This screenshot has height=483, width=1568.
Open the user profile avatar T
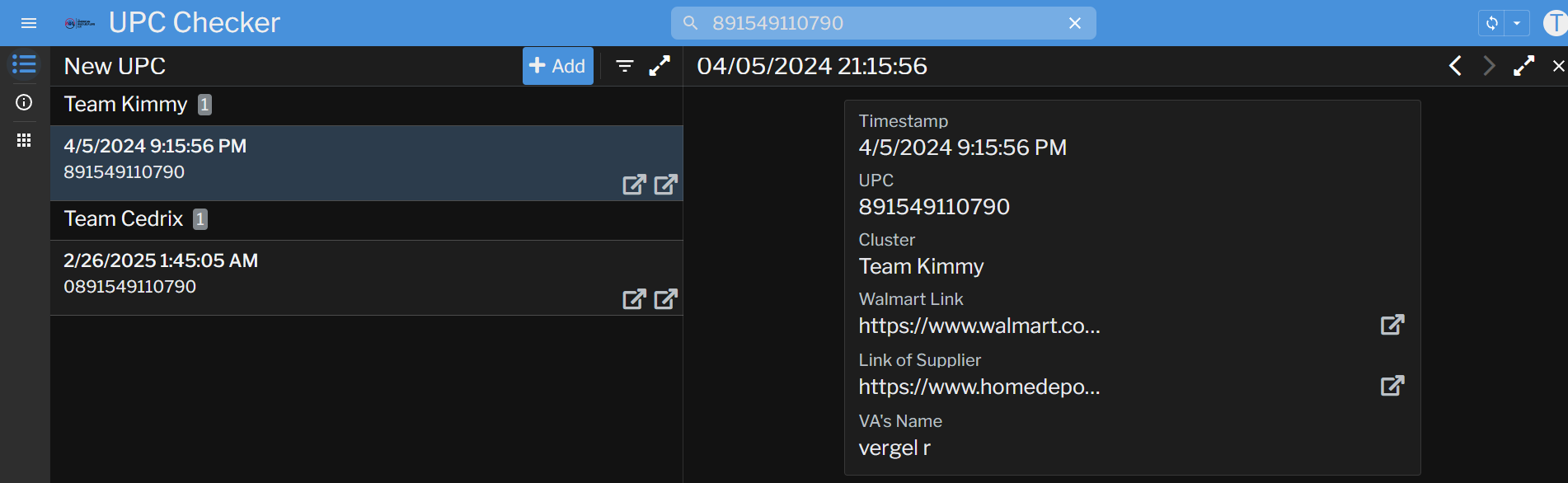(1555, 23)
